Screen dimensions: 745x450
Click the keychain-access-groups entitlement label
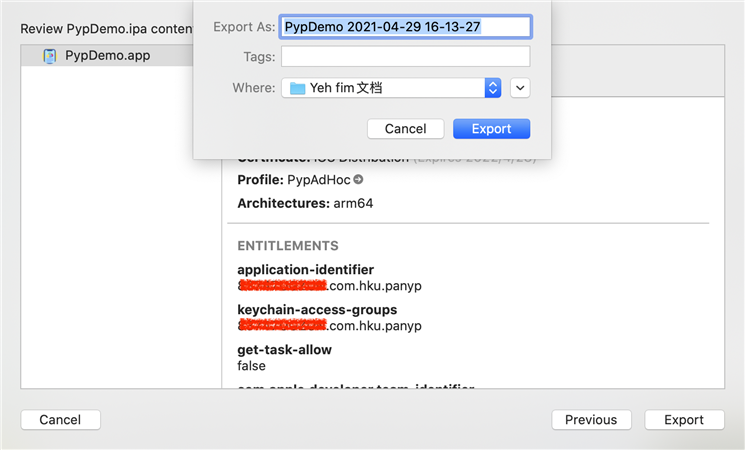[317, 309]
